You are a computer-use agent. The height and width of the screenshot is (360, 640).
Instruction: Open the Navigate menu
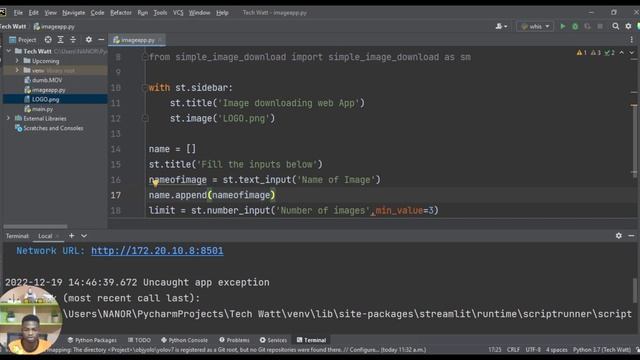point(73,13)
